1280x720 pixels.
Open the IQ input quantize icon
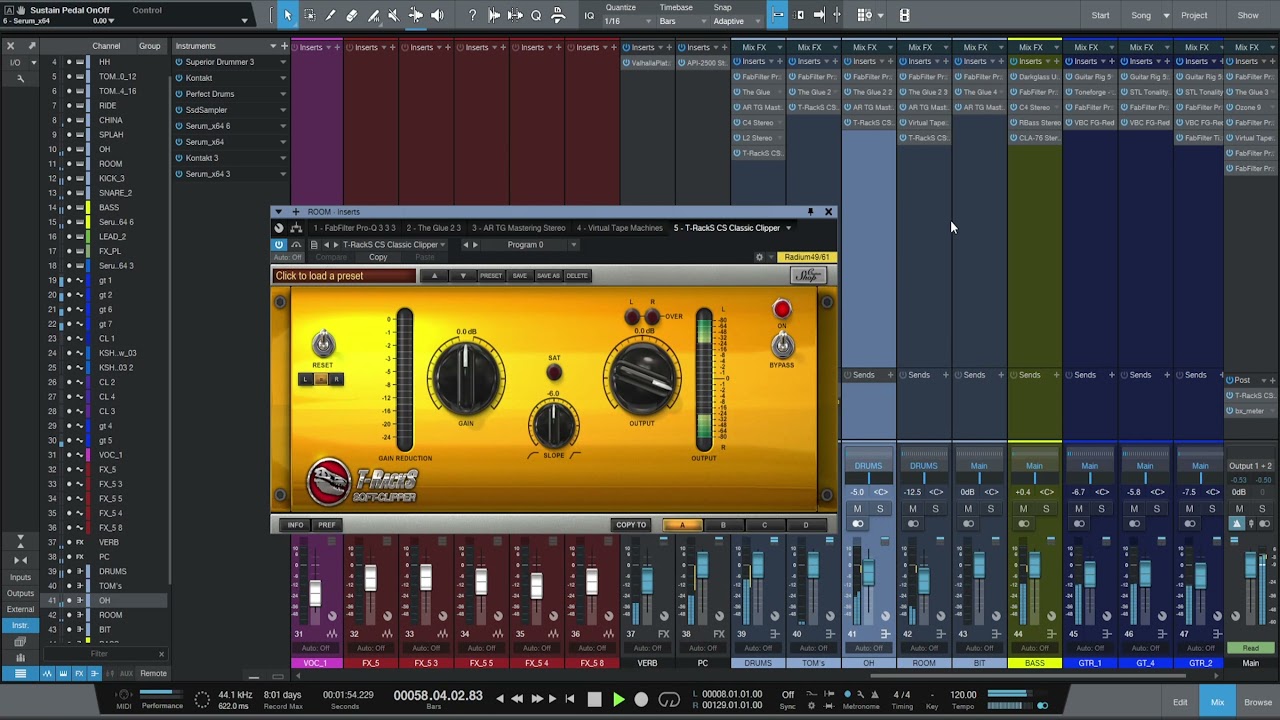point(589,15)
